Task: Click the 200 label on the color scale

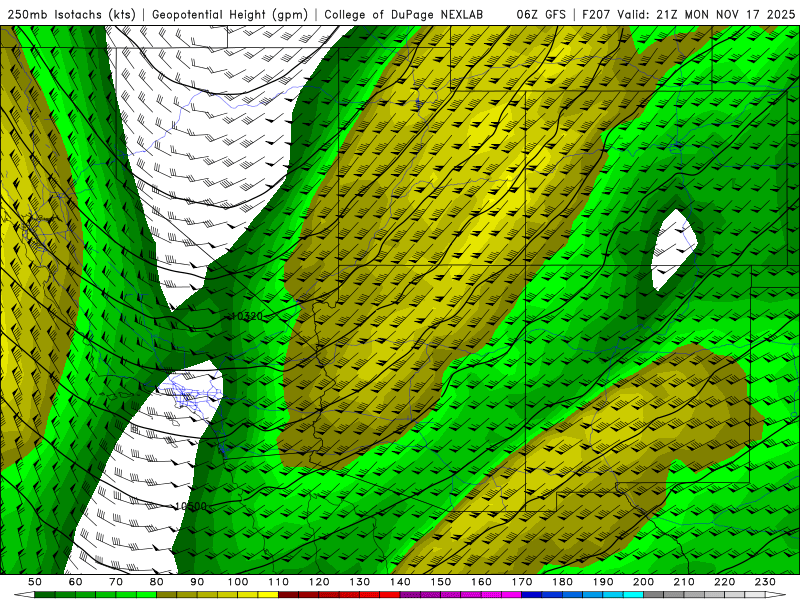Action: [x=643, y=582]
